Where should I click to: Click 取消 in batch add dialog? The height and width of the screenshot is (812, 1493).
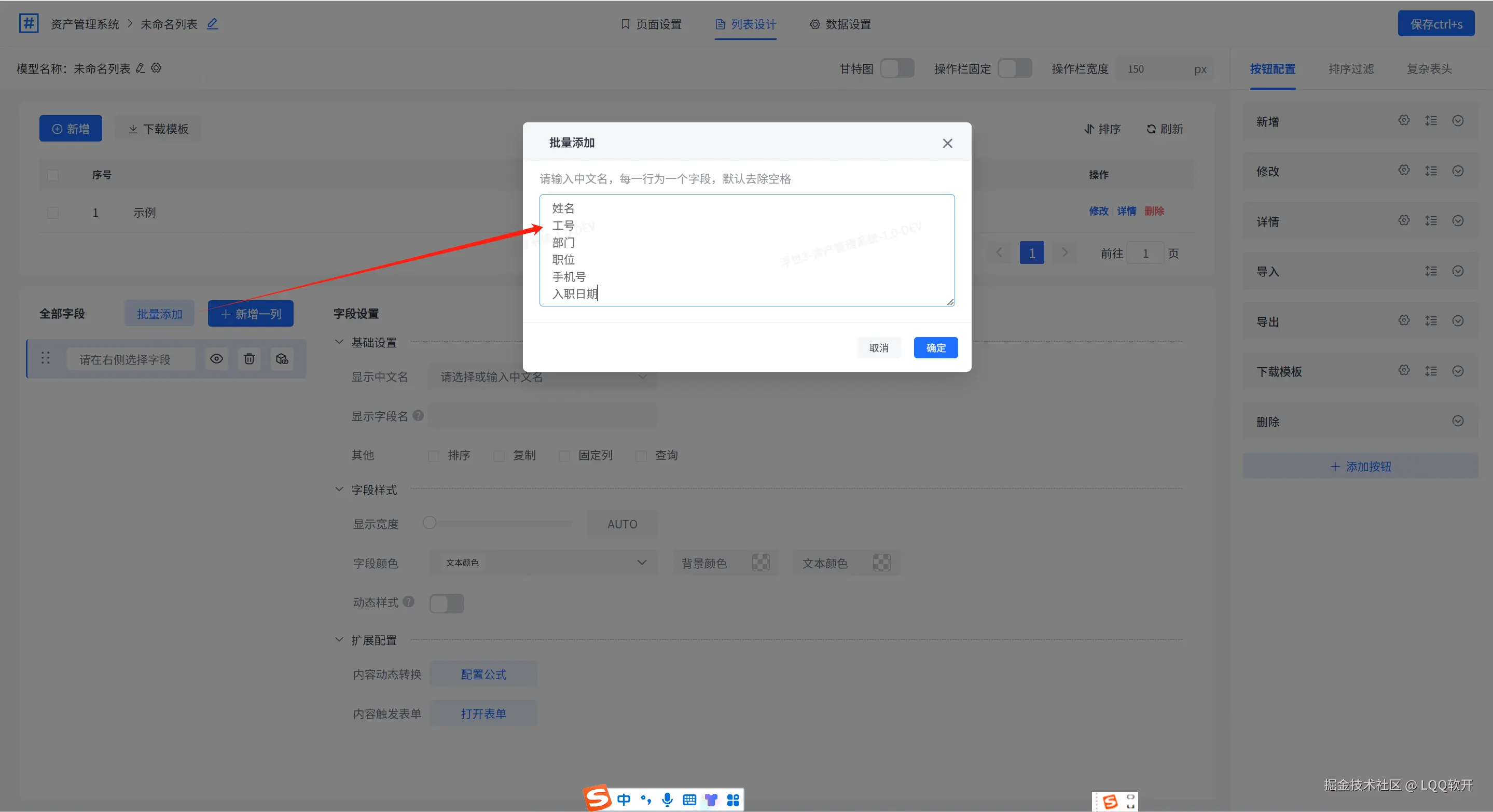[878, 347]
